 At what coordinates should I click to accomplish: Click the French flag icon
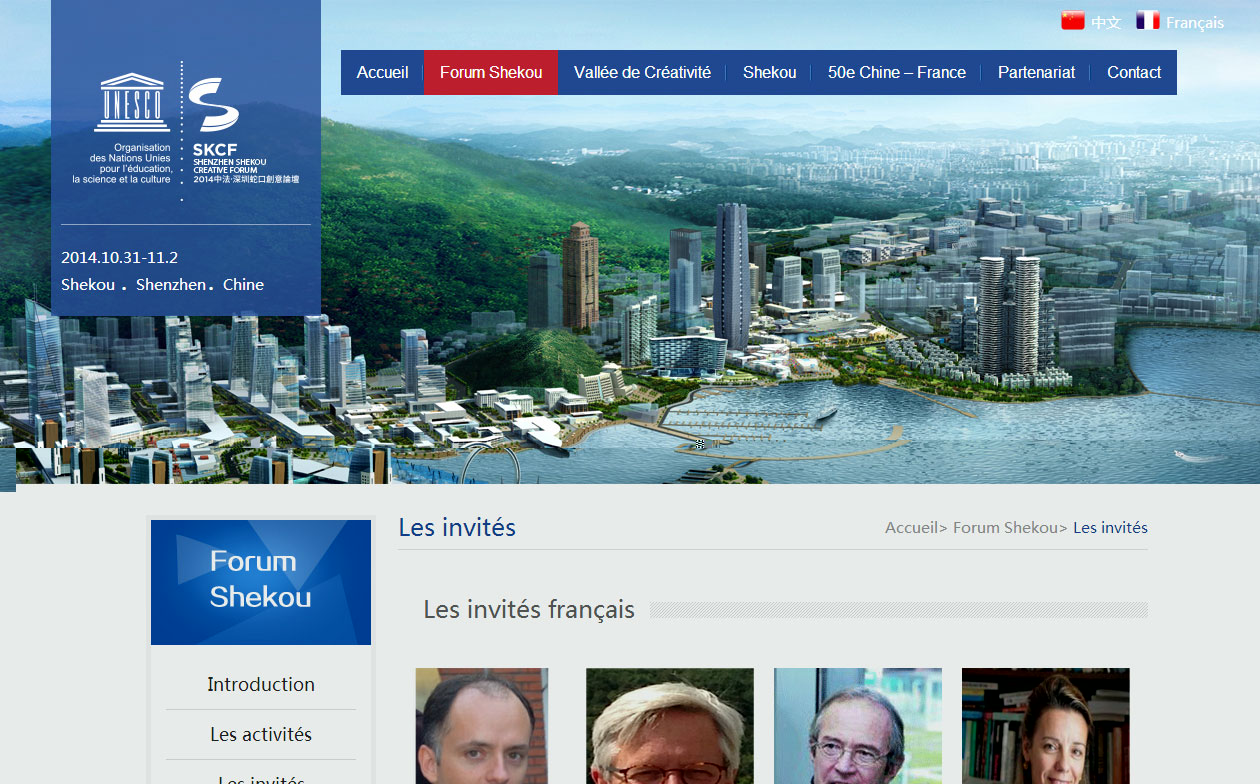(1148, 21)
